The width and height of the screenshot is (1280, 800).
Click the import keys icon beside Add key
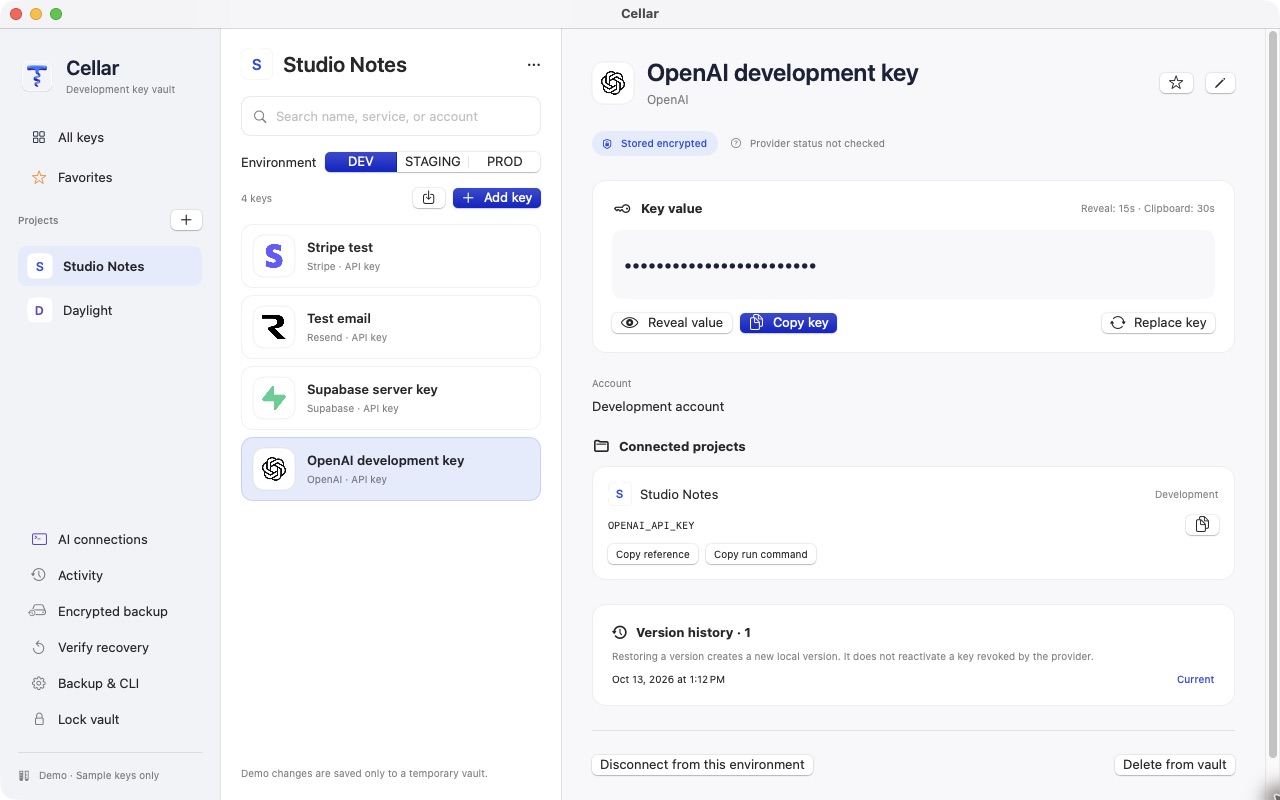428,198
